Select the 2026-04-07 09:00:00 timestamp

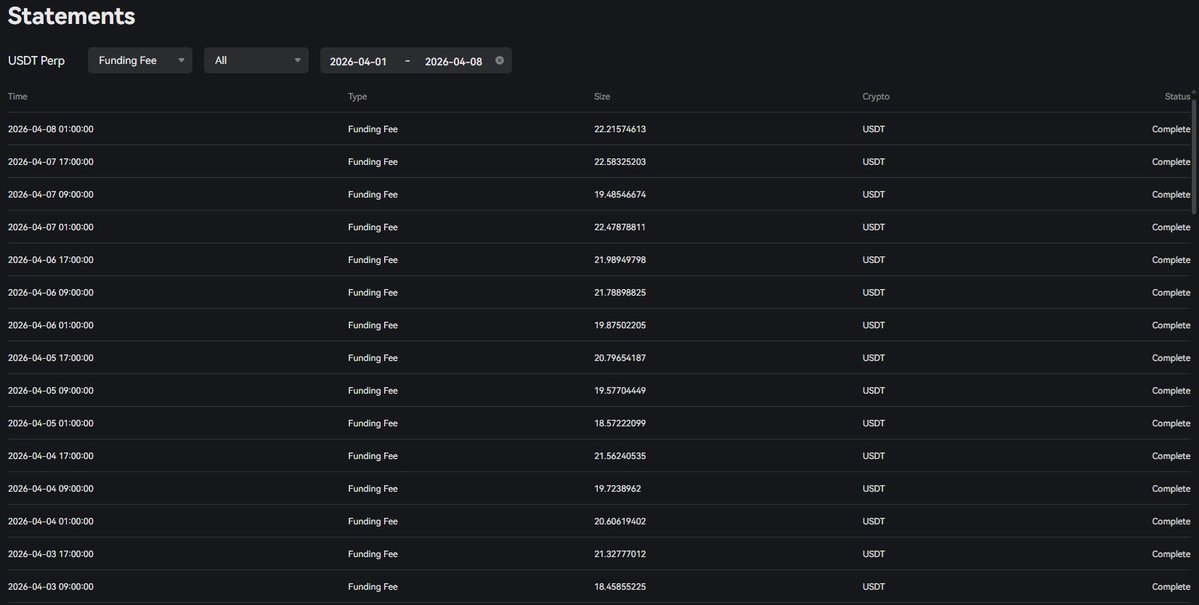coord(50,195)
